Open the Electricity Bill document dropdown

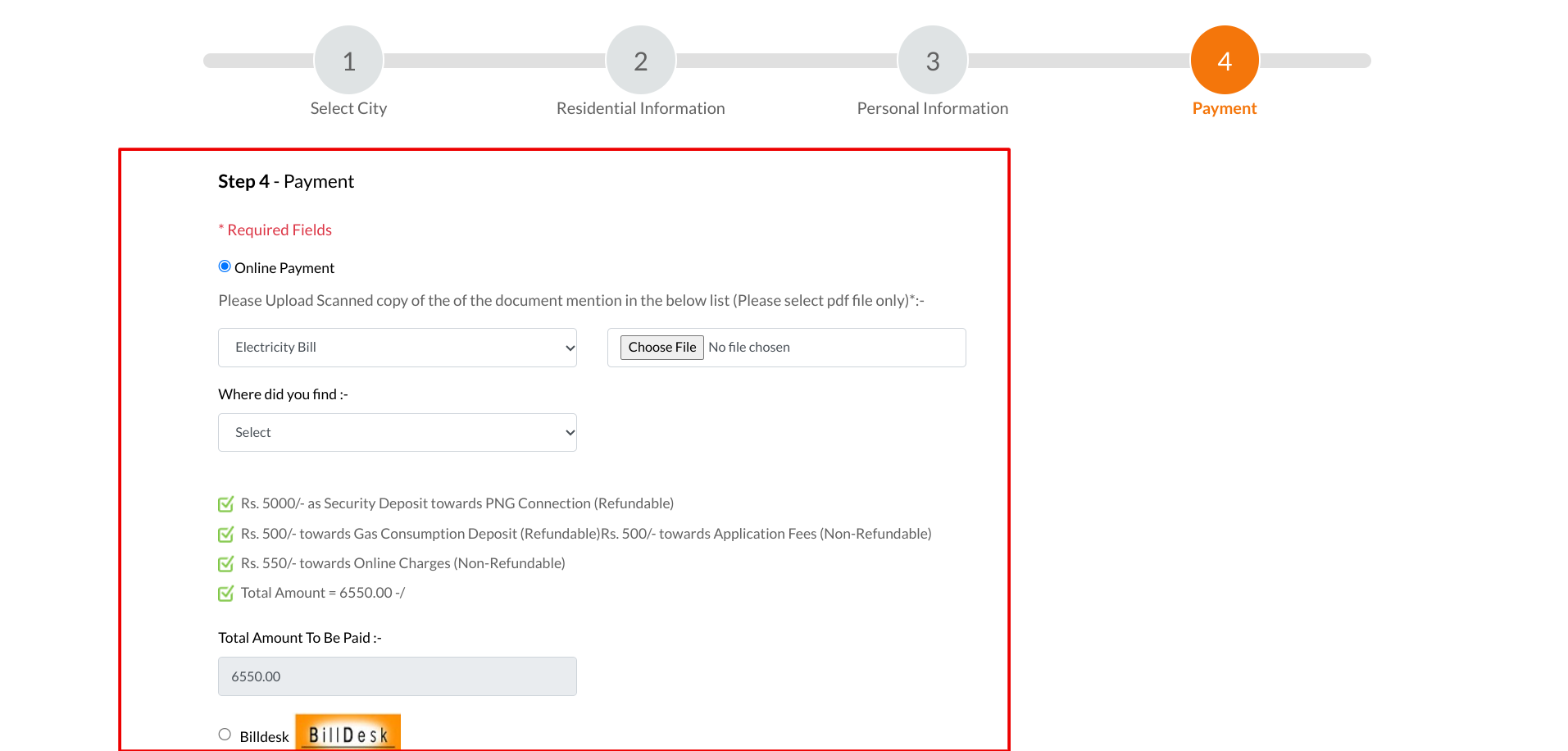coord(398,348)
